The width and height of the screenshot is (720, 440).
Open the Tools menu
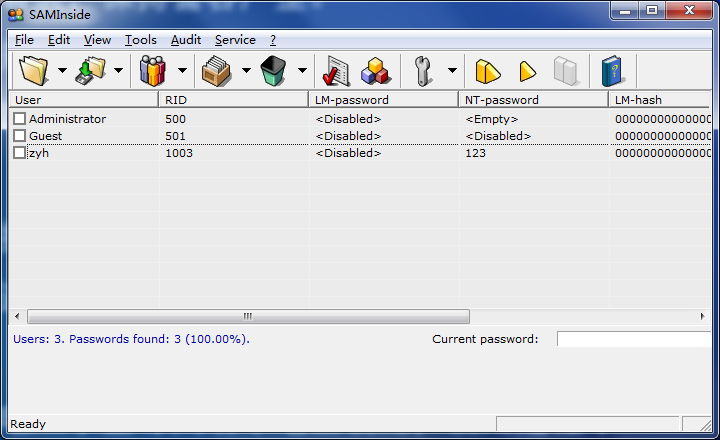tap(141, 40)
